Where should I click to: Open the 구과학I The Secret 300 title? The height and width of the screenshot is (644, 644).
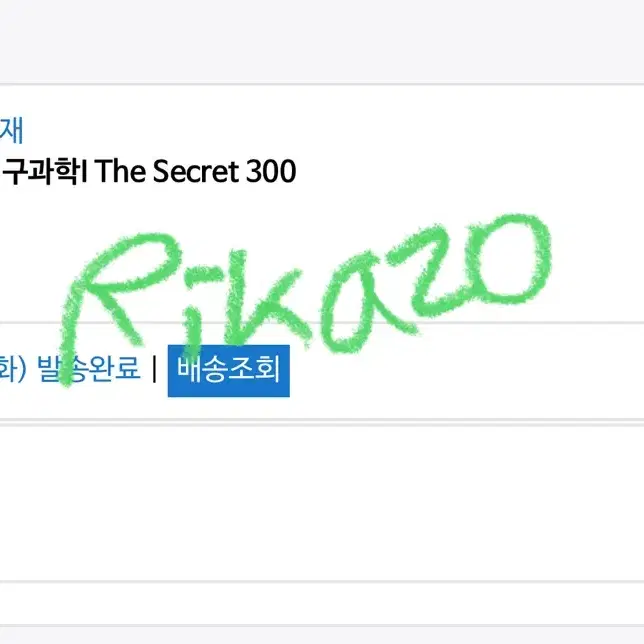coord(149,171)
